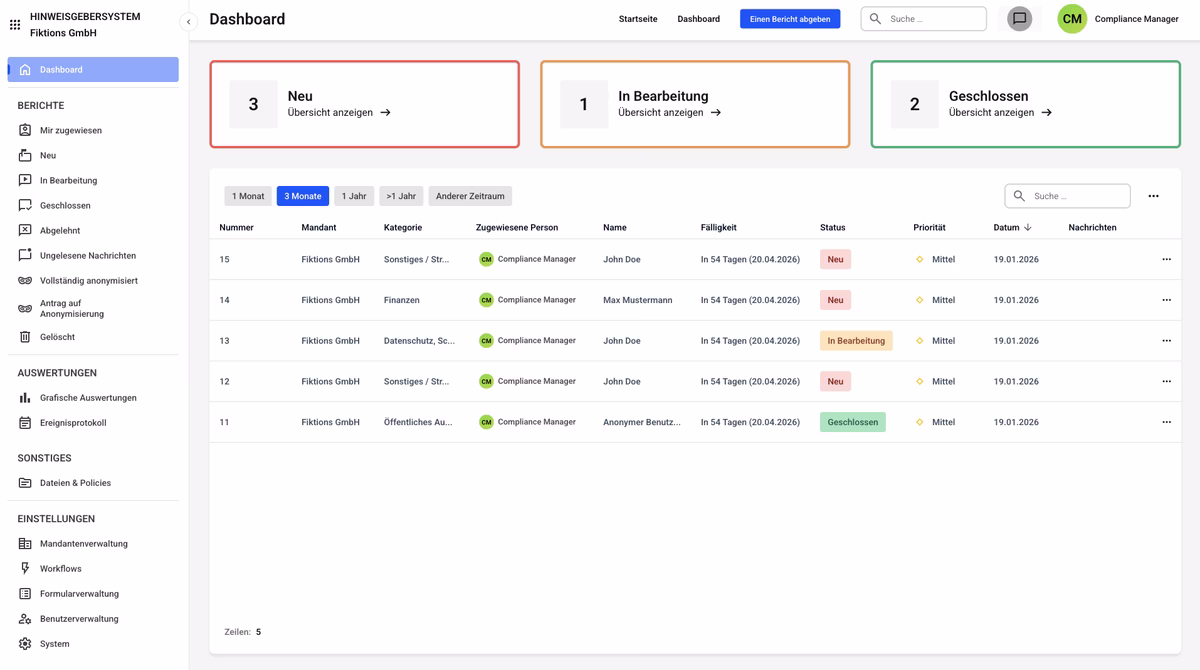Image resolution: width=1200 pixels, height=670 pixels.
Task: Open Mir zugewiesen reports in sidebar
Action: click(x=70, y=131)
